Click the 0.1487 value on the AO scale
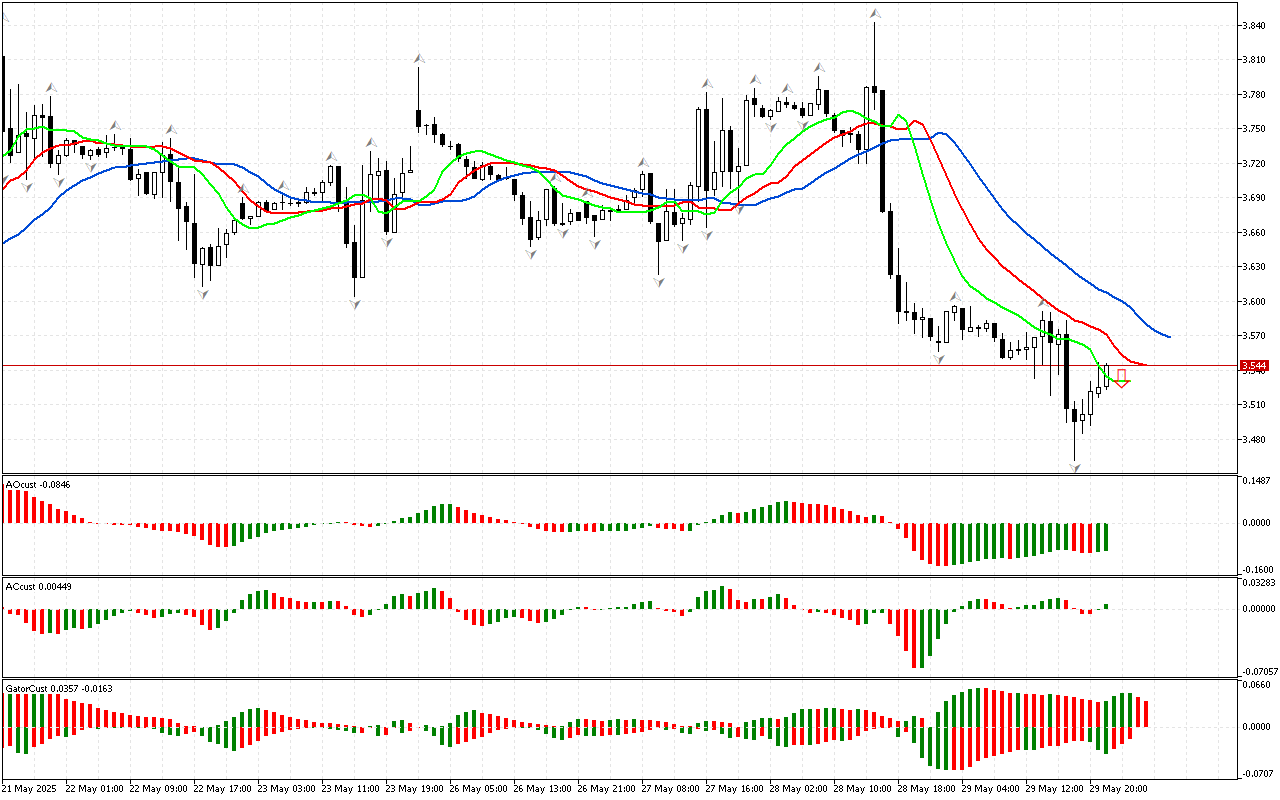This screenshot has width=1280, height=800. 1257,481
